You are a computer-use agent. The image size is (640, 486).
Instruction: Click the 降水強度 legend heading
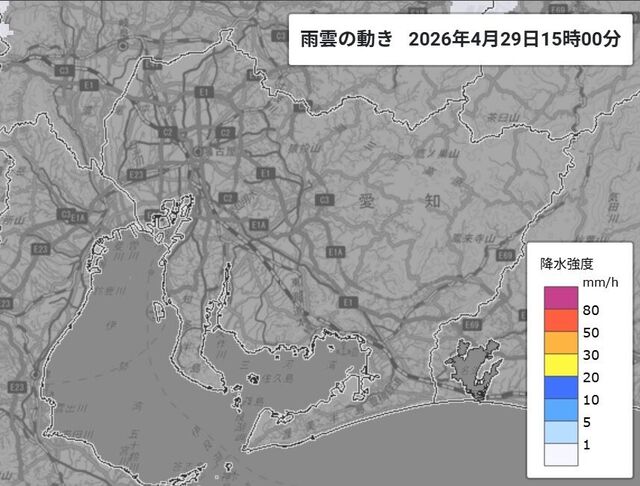[566, 264]
